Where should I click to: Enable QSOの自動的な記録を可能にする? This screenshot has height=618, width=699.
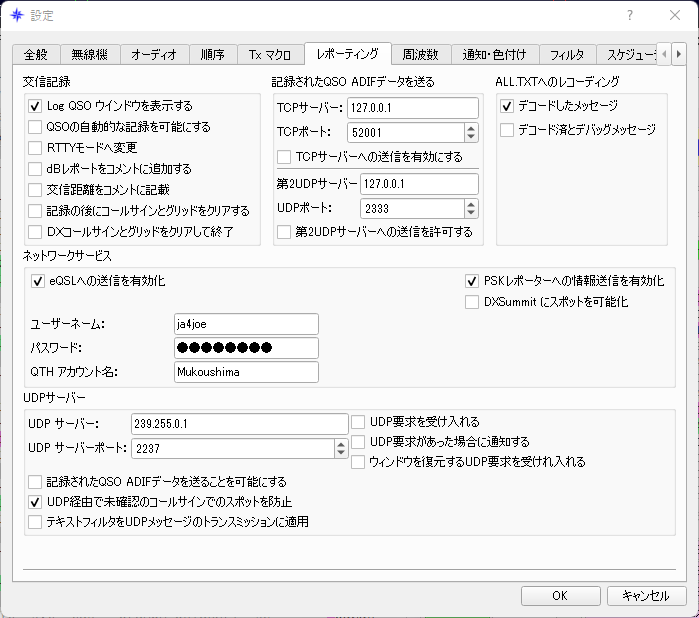(x=35, y=127)
